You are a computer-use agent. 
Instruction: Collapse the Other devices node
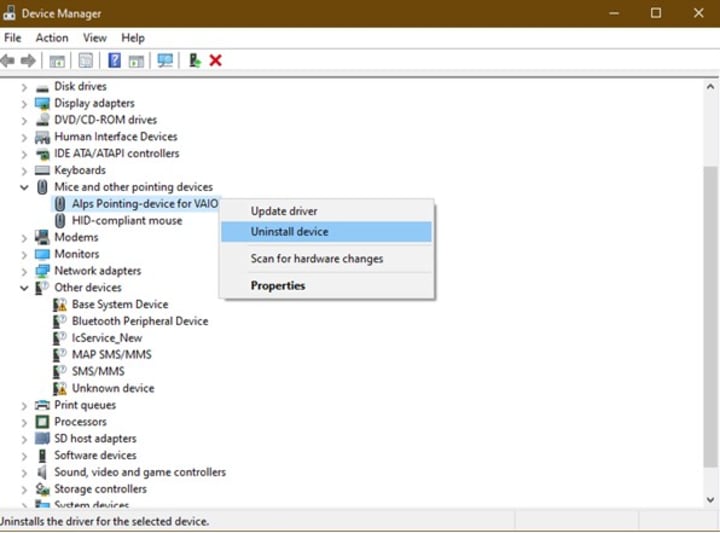pyautogui.click(x=24, y=288)
